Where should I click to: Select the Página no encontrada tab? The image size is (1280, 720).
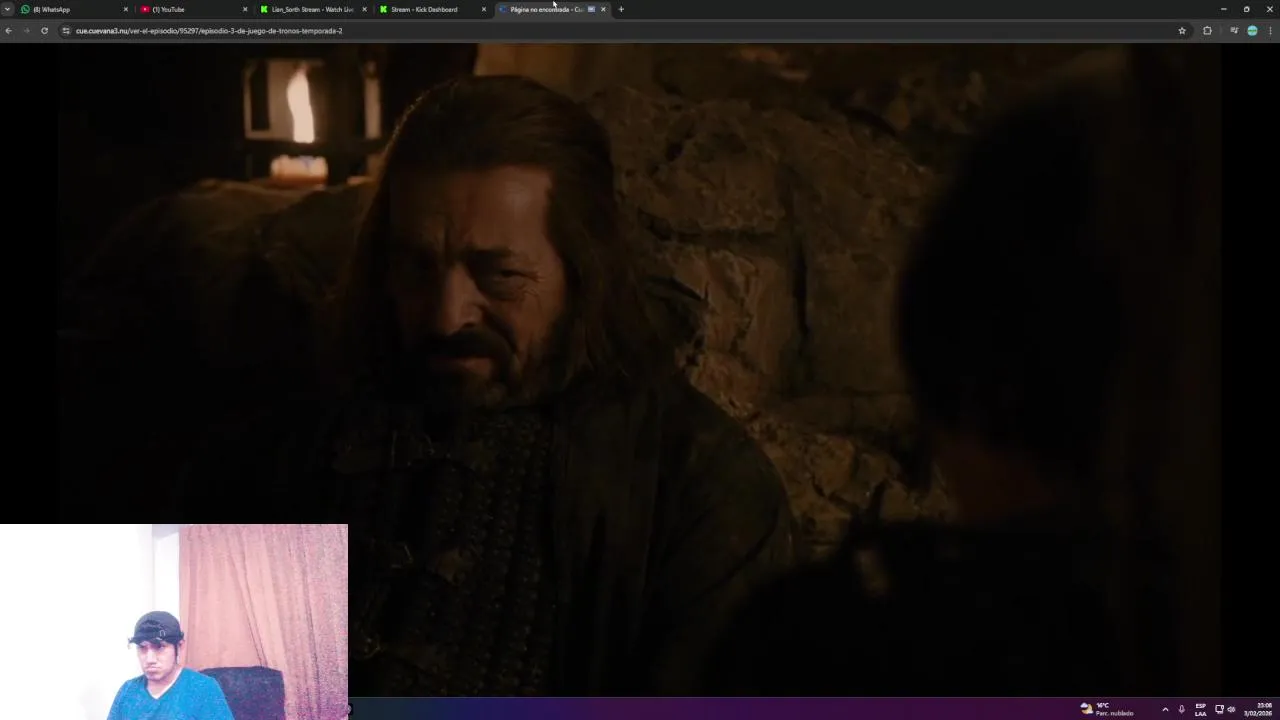[x=552, y=9]
